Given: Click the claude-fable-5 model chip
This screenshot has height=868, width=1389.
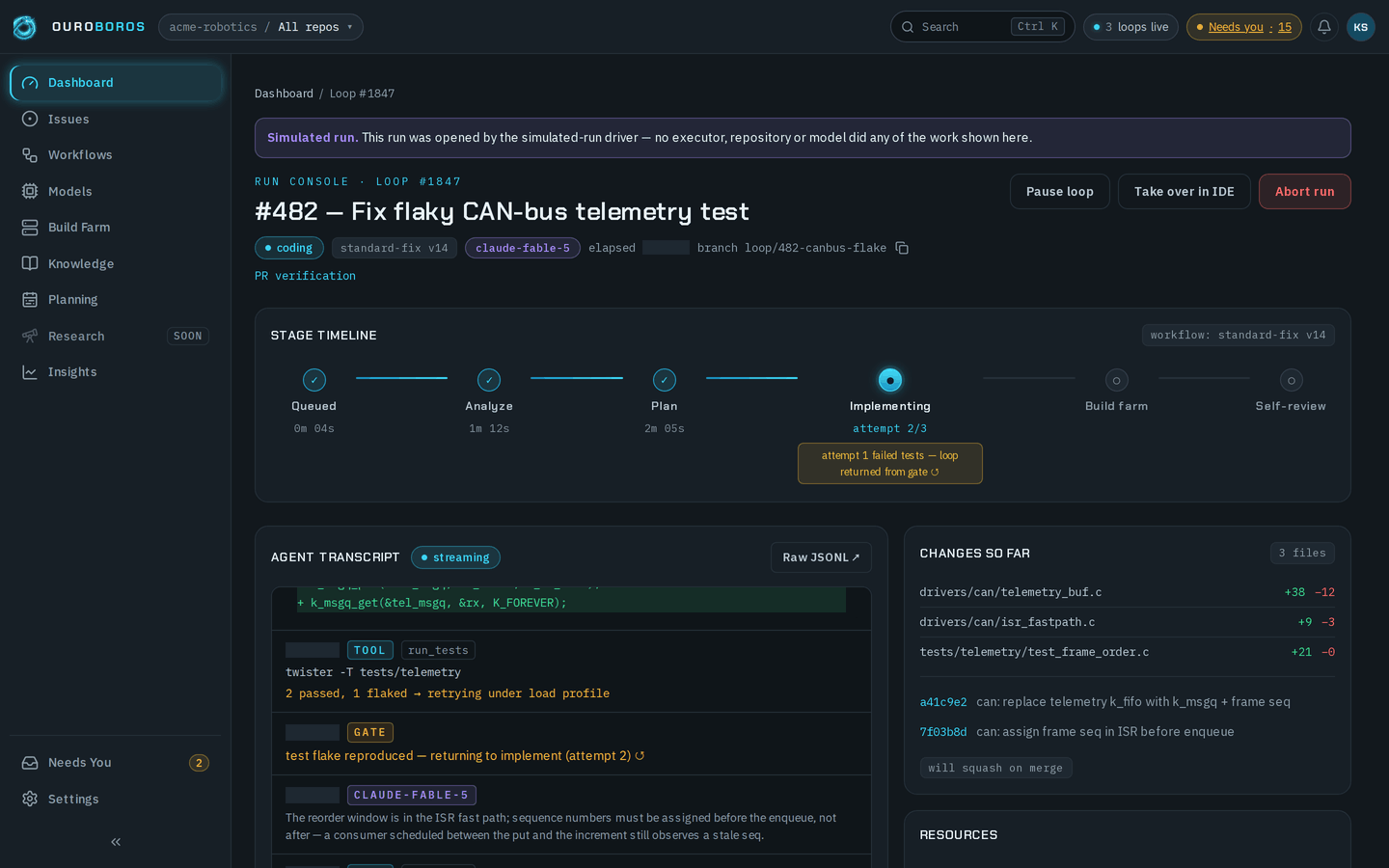Looking at the screenshot, I should click(522, 248).
